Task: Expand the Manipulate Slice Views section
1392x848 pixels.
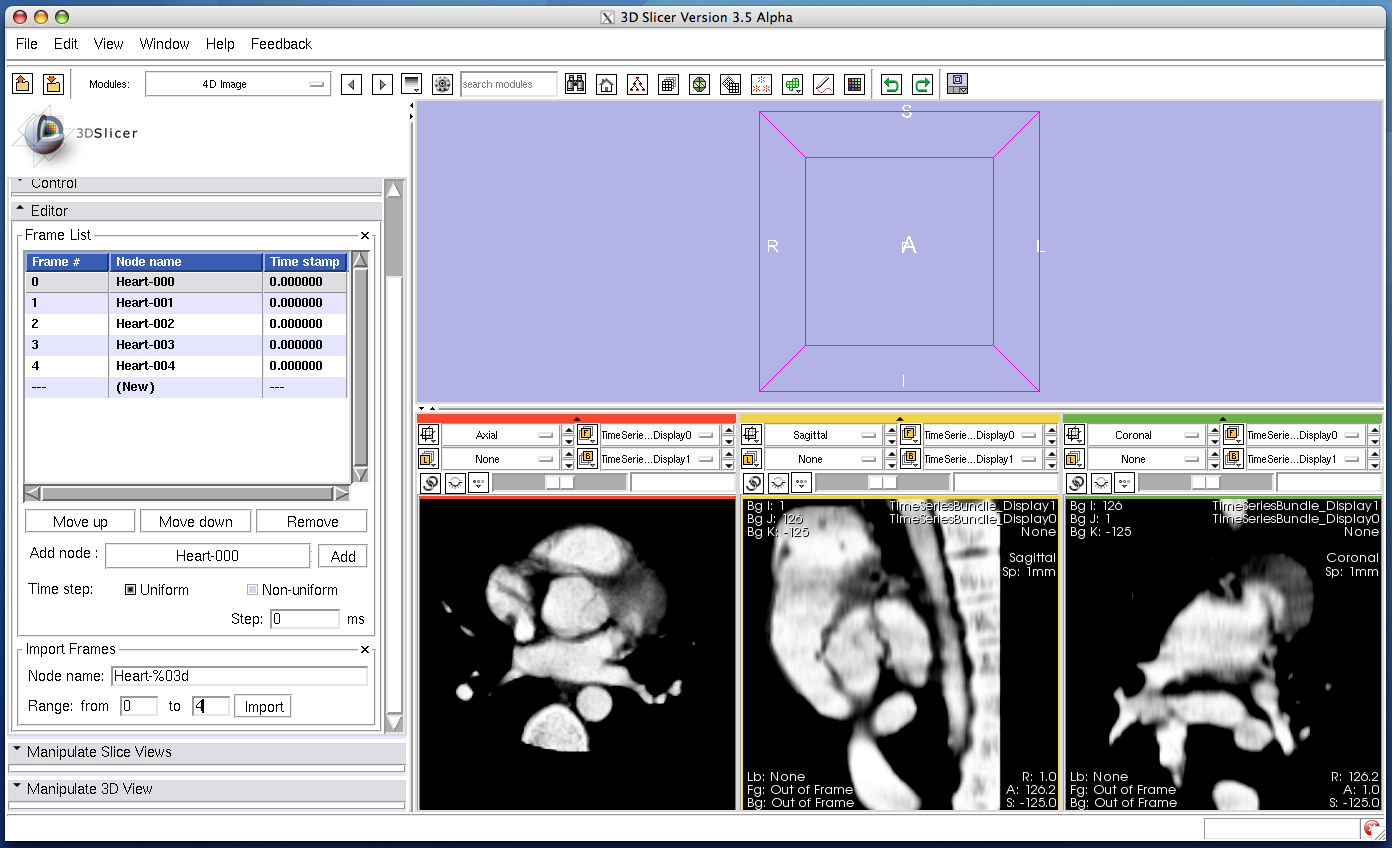Action: click(x=99, y=752)
